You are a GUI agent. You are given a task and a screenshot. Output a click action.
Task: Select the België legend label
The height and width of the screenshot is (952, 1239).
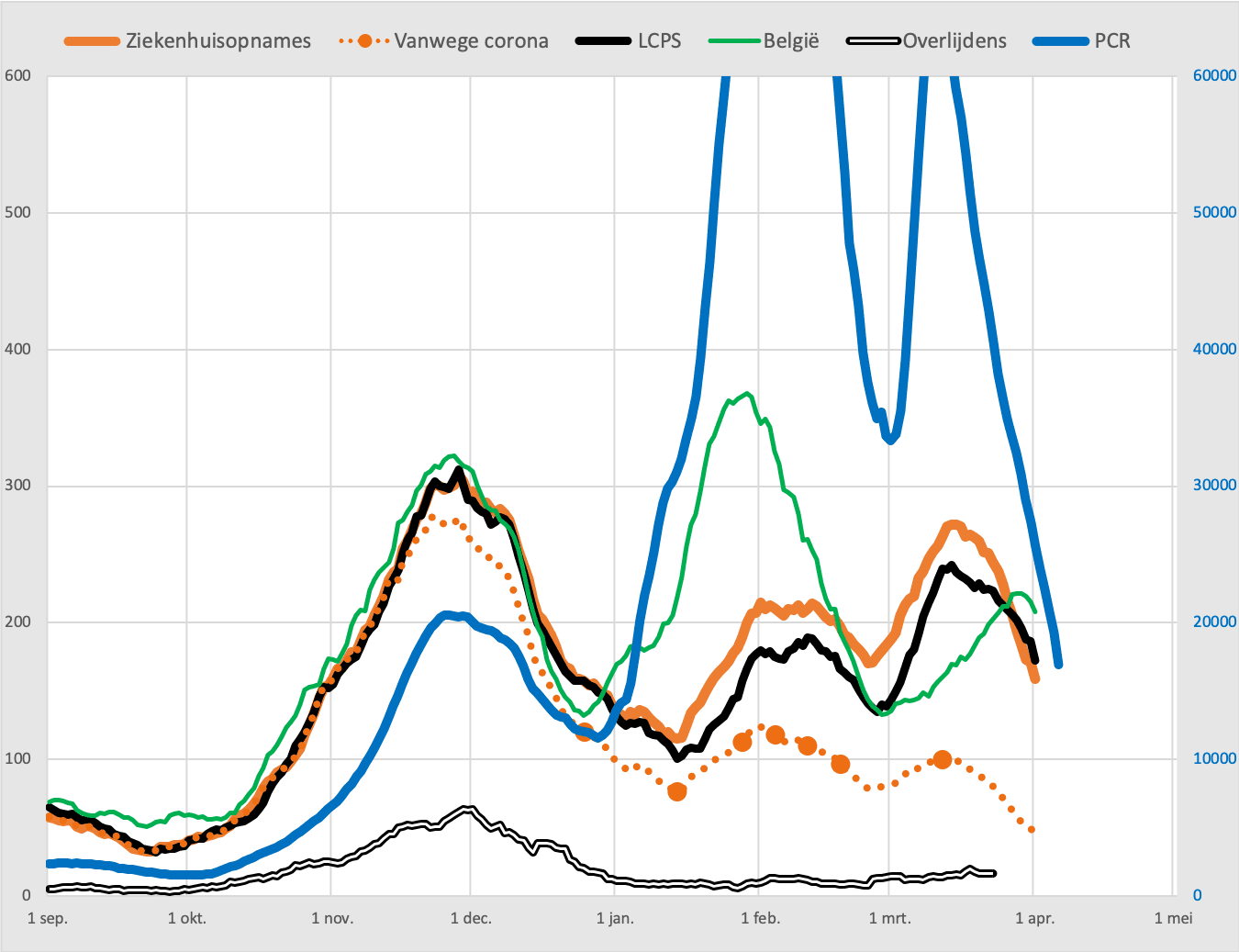(x=791, y=41)
